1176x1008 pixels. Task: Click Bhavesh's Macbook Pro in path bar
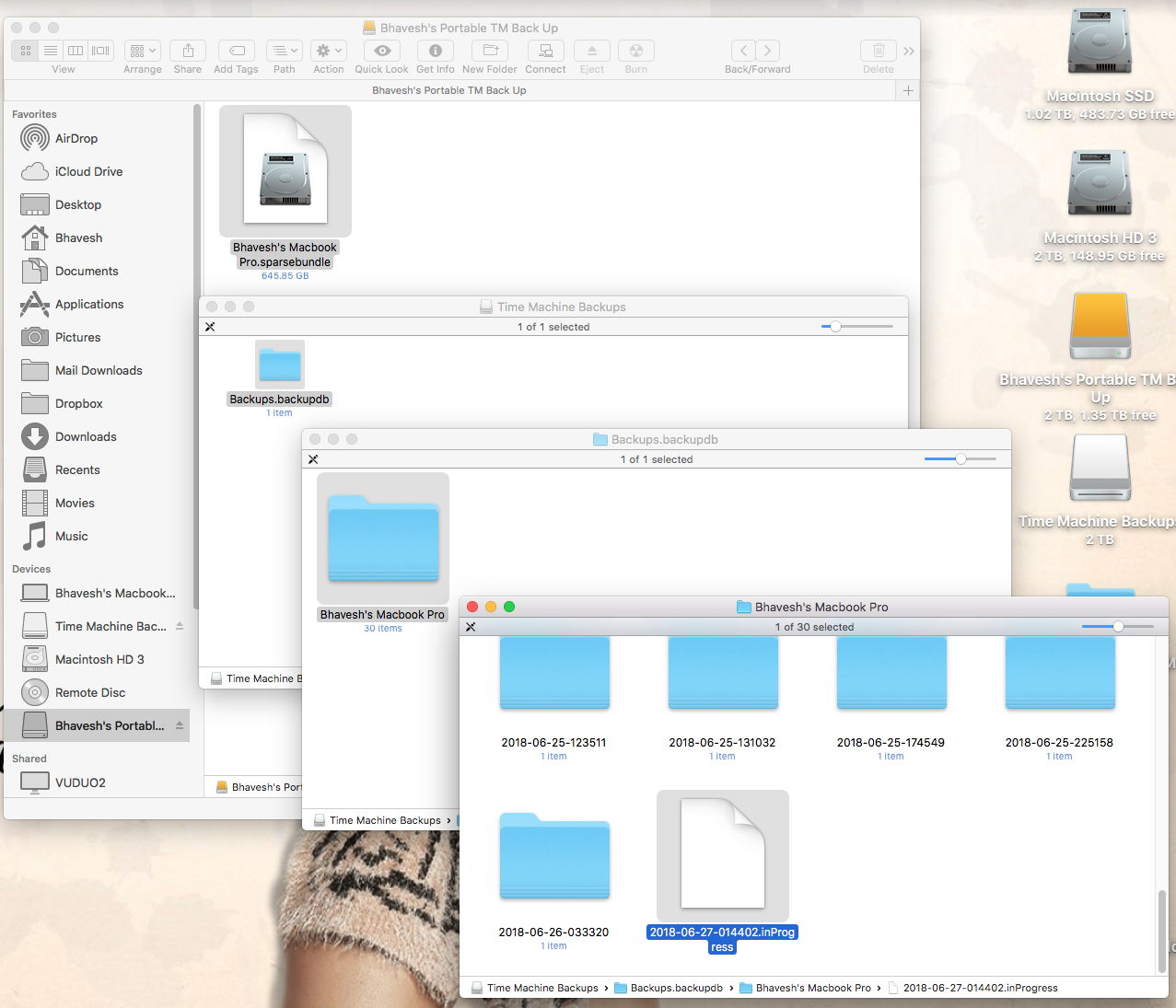(x=805, y=988)
